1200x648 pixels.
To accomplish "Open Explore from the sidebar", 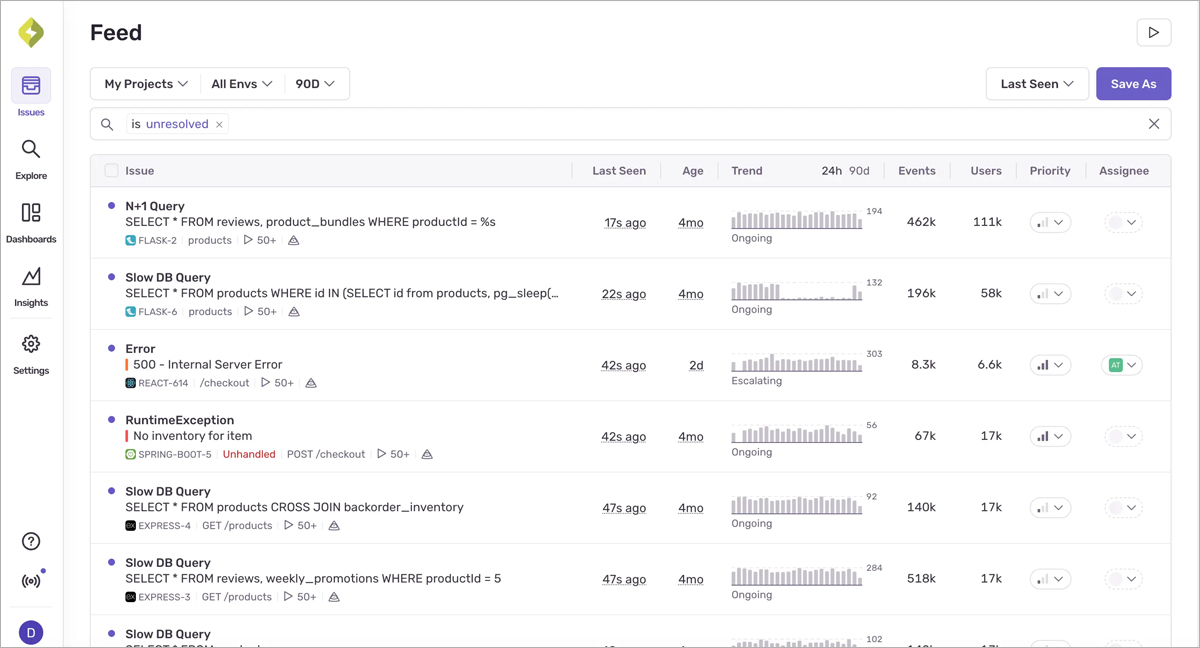I will 31,155.
